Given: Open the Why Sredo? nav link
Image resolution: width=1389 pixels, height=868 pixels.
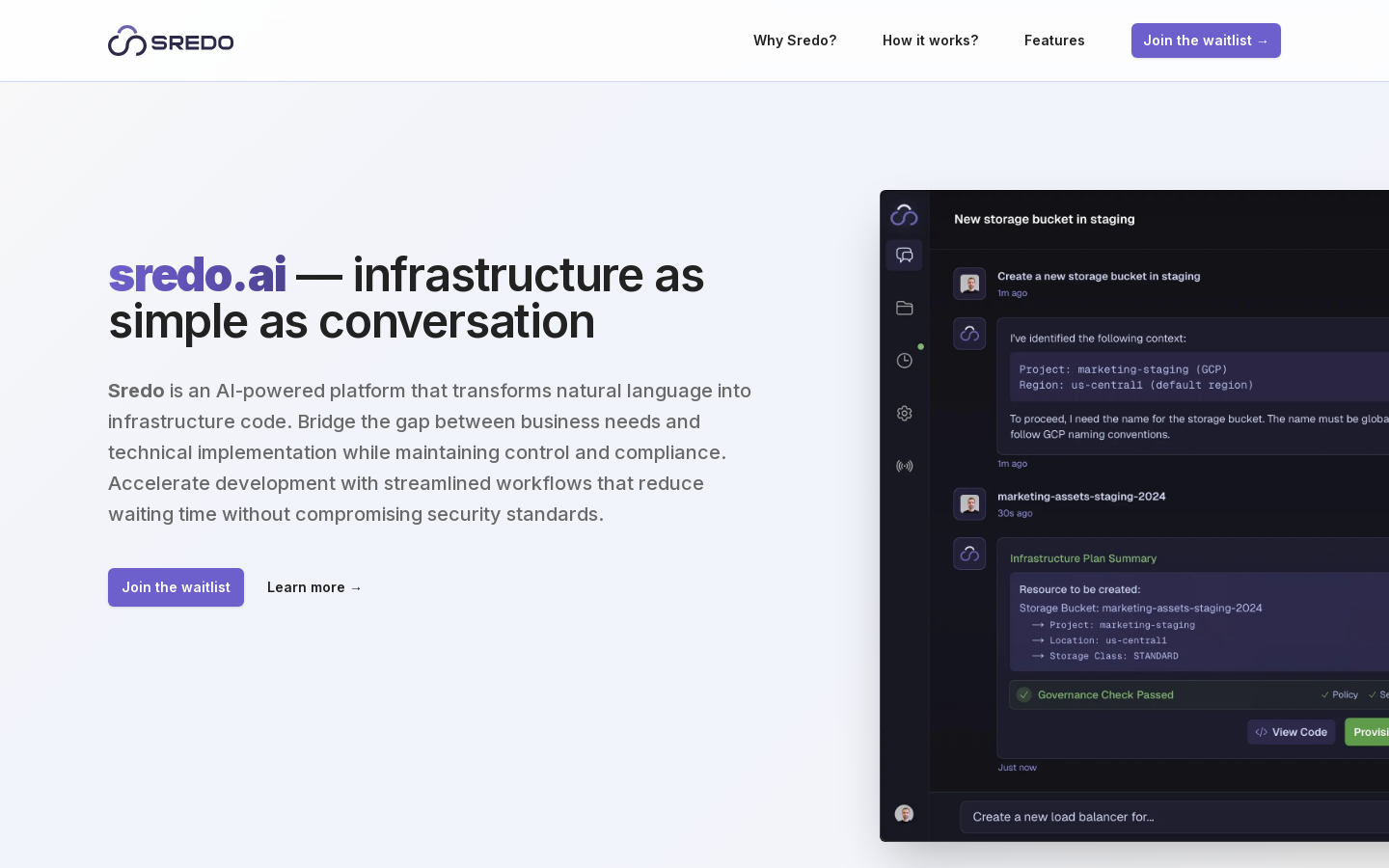Looking at the screenshot, I should click(795, 41).
